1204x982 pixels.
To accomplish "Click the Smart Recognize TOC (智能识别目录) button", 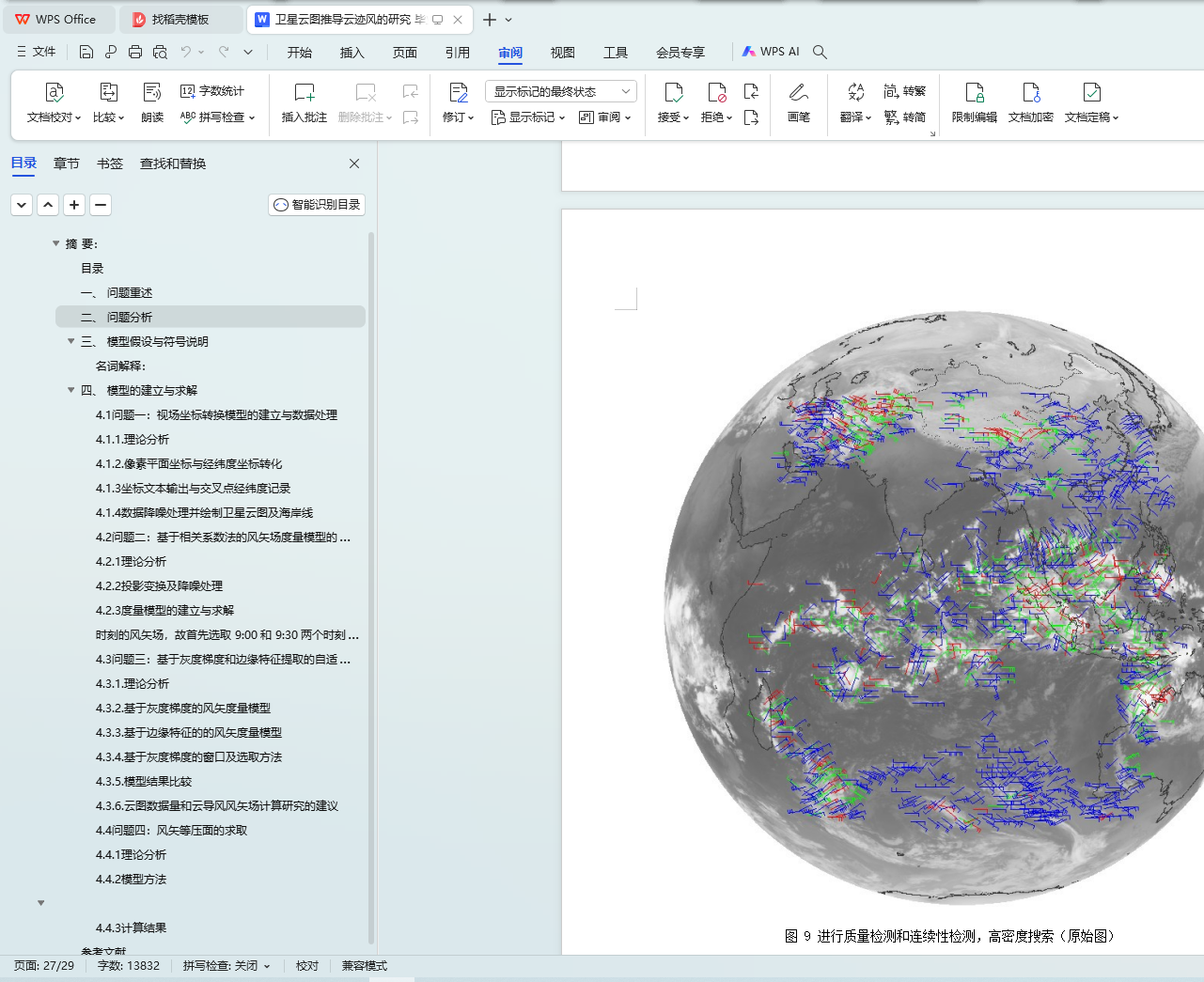I will click(317, 205).
